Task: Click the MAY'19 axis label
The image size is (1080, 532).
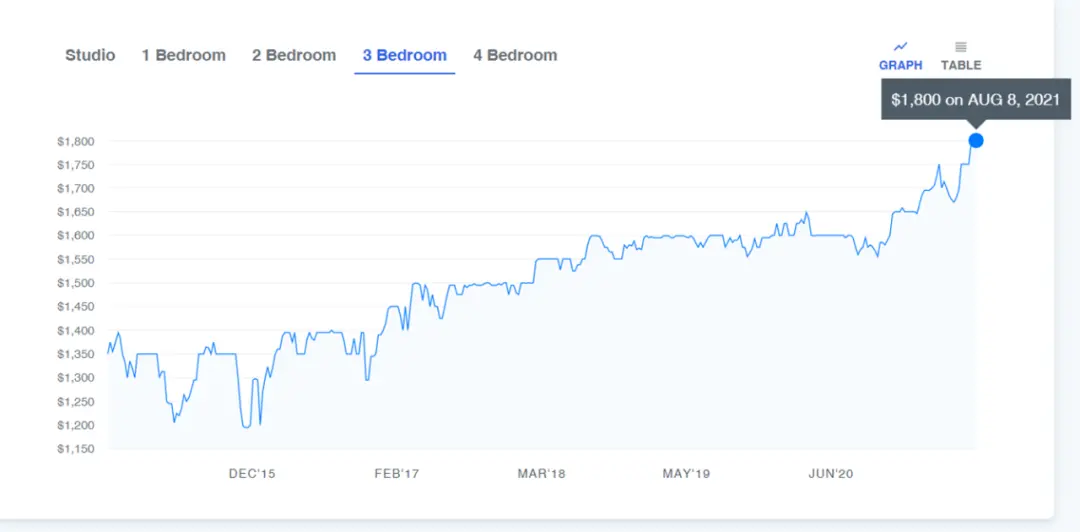Action: pyautogui.click(x=686, y=474)
